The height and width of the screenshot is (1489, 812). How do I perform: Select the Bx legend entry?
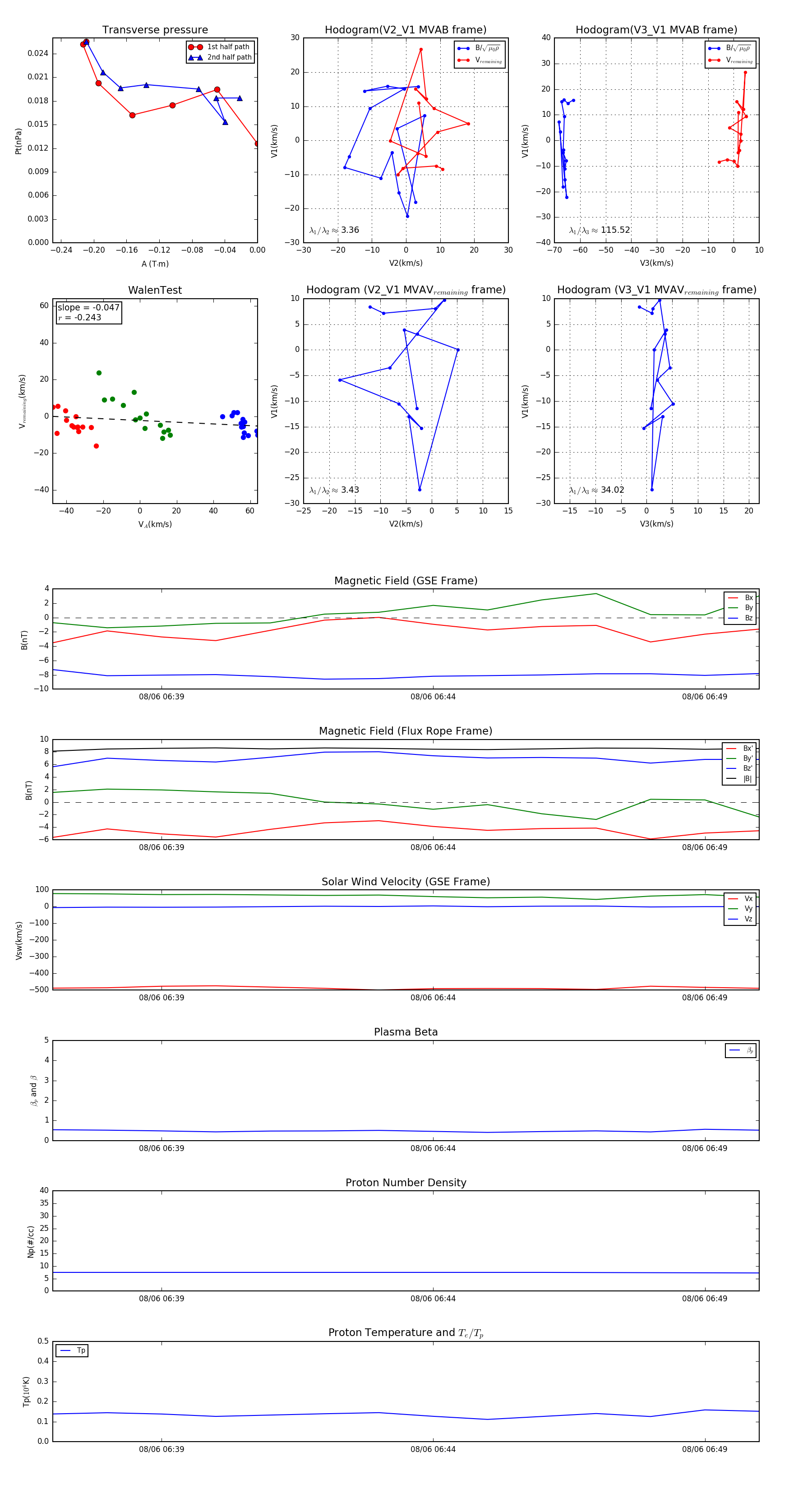click(740, 598)
